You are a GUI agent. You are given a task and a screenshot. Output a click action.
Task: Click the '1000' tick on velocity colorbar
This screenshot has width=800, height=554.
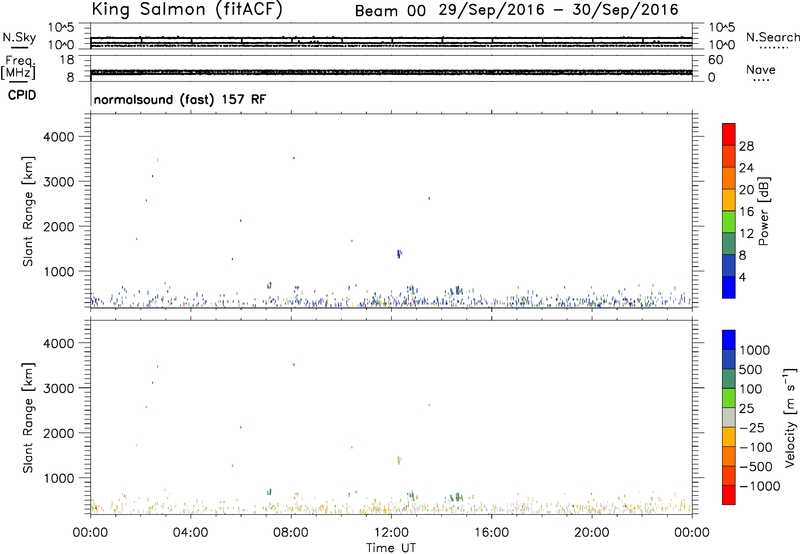pyautogui.click(x=755, y=350)
